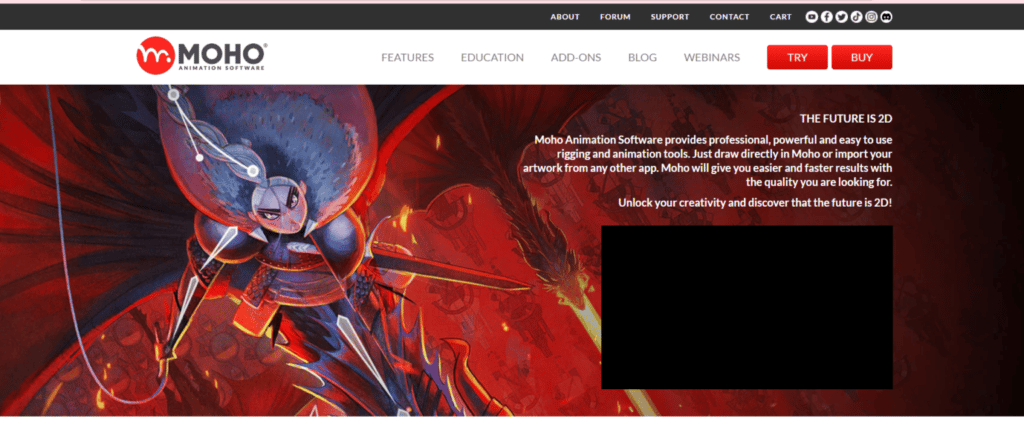
Task: Go to the Education menu item
Action: 492,58
